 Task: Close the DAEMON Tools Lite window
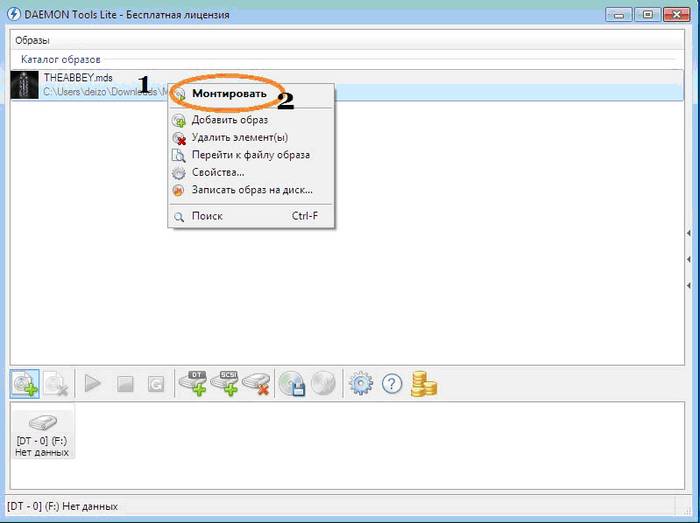click(x=677, y=15)
